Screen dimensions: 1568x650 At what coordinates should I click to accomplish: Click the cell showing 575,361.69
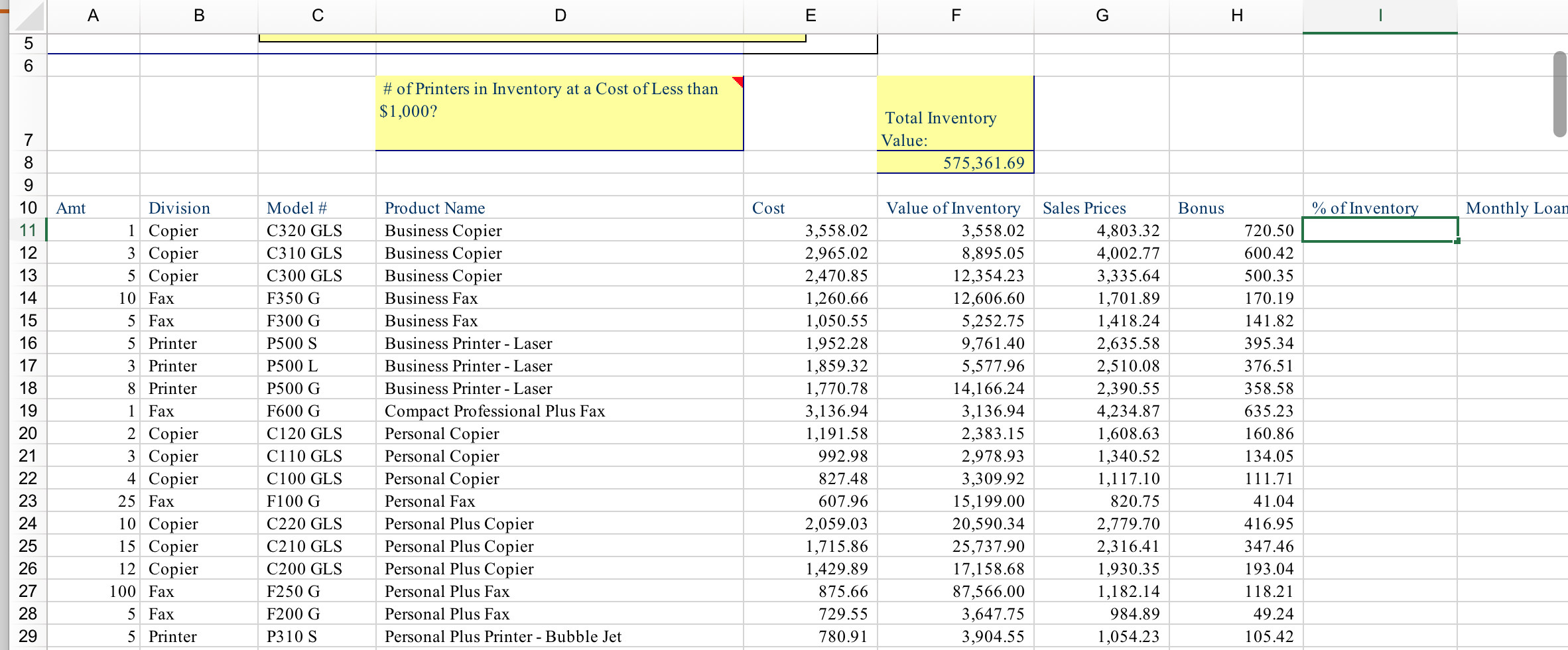(955, 162)
